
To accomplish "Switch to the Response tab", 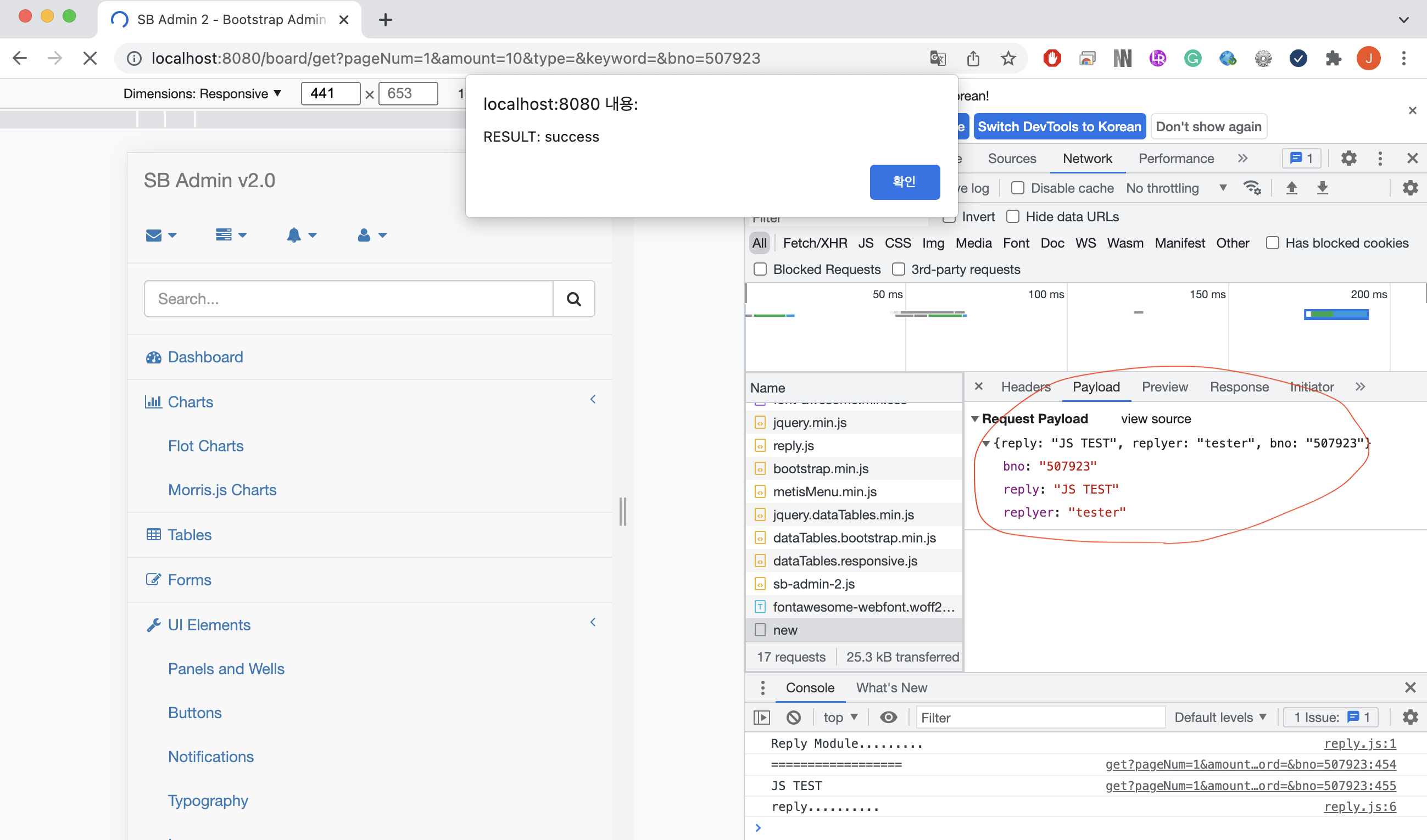I will pyautogui.click(x=1239, y=387).
